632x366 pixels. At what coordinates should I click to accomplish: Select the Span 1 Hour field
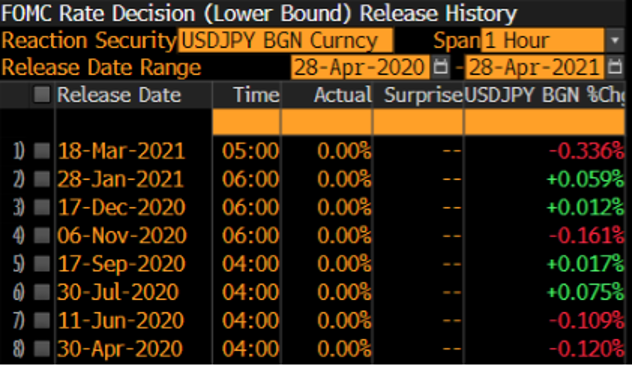(x=543, y=40)
